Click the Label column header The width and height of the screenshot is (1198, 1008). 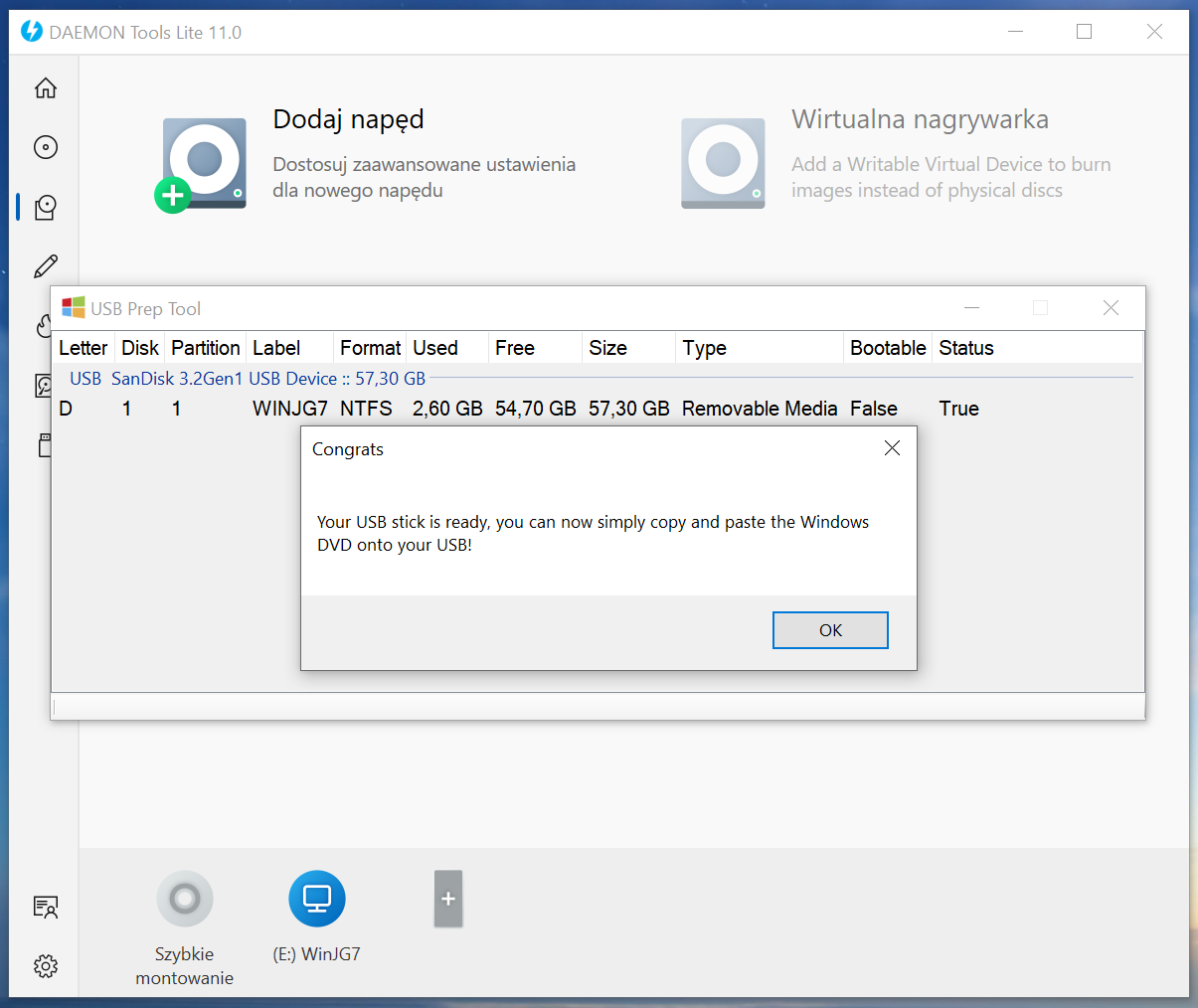coord(276,348)
